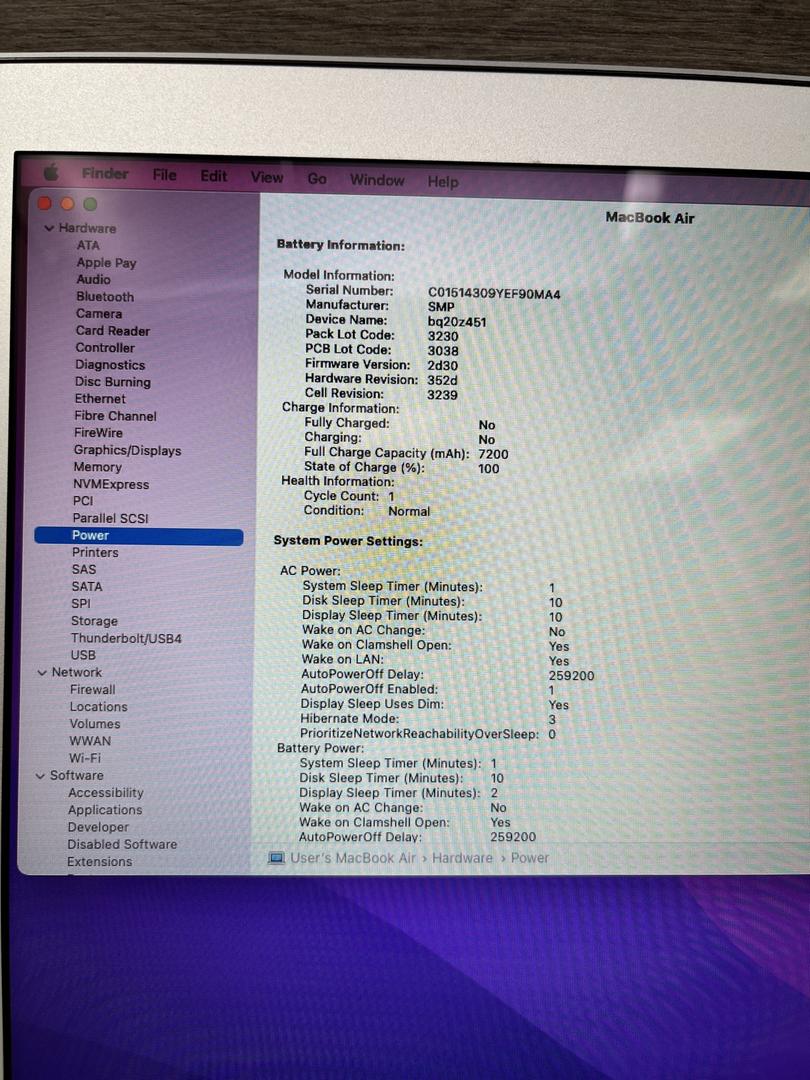Open the Finder menu
The width and height of the screenshot is (810, 1080).
tap(105, 174)
